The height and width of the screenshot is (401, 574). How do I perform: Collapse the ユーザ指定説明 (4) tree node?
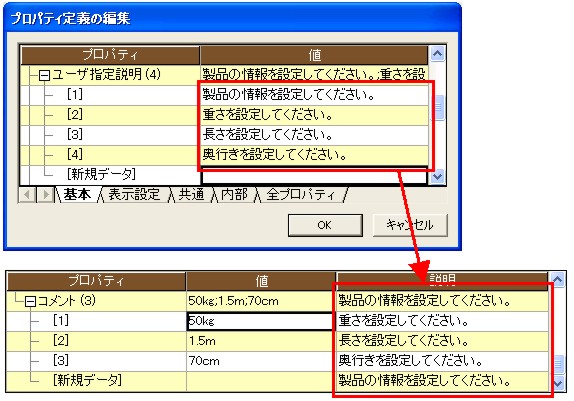coord(44,76)
